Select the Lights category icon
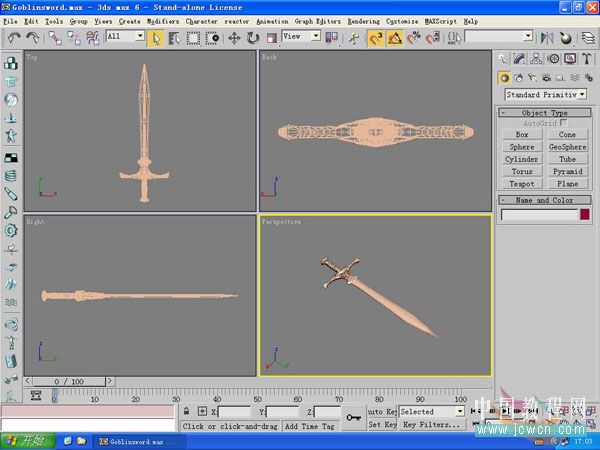Screen dimensions: 600x450 pyautogui.click(x=533, y=78)
